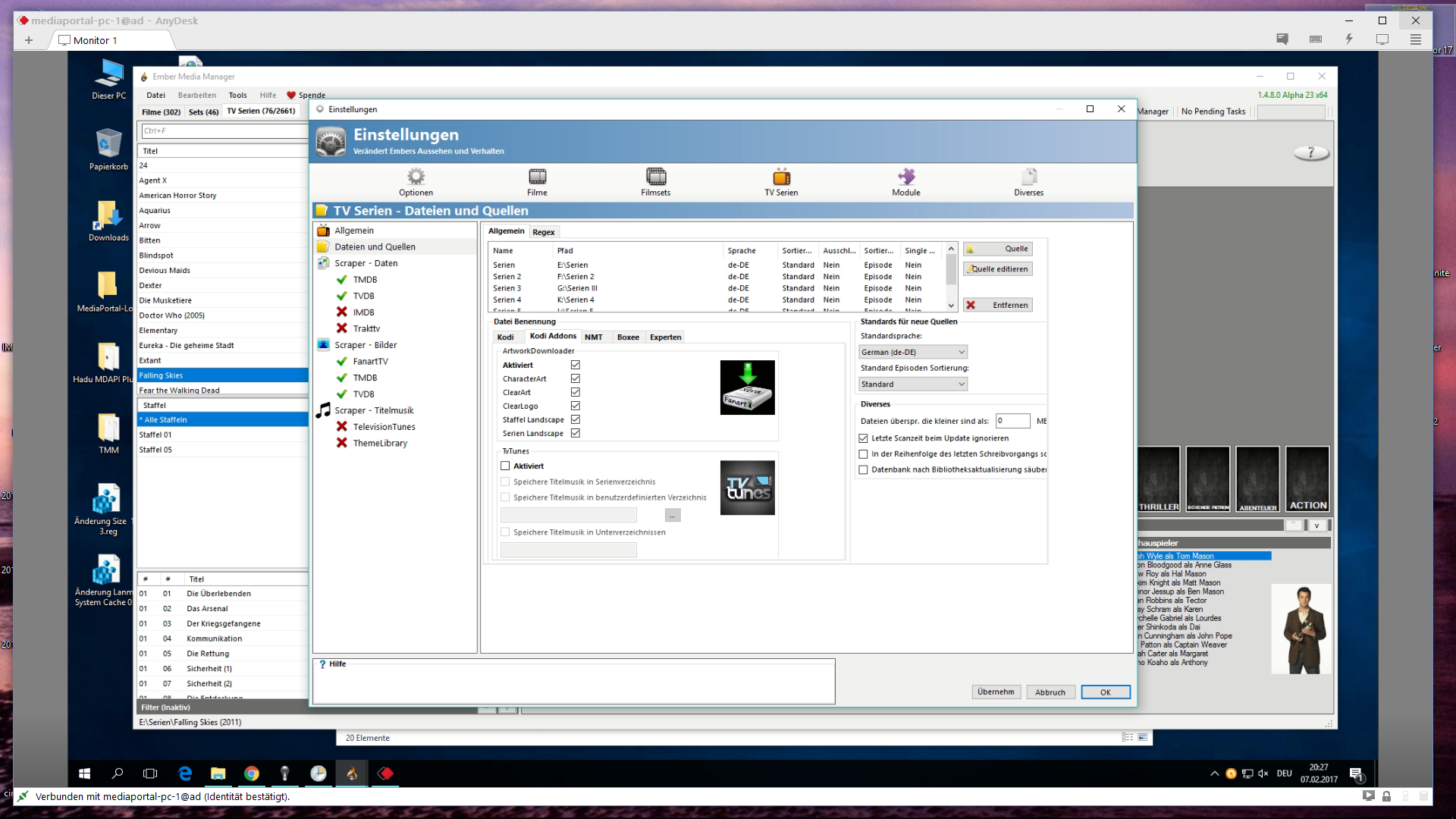
Task: Open the AnyDesk menu icon
Action: pyautogui.click(x=1416, y=39)
